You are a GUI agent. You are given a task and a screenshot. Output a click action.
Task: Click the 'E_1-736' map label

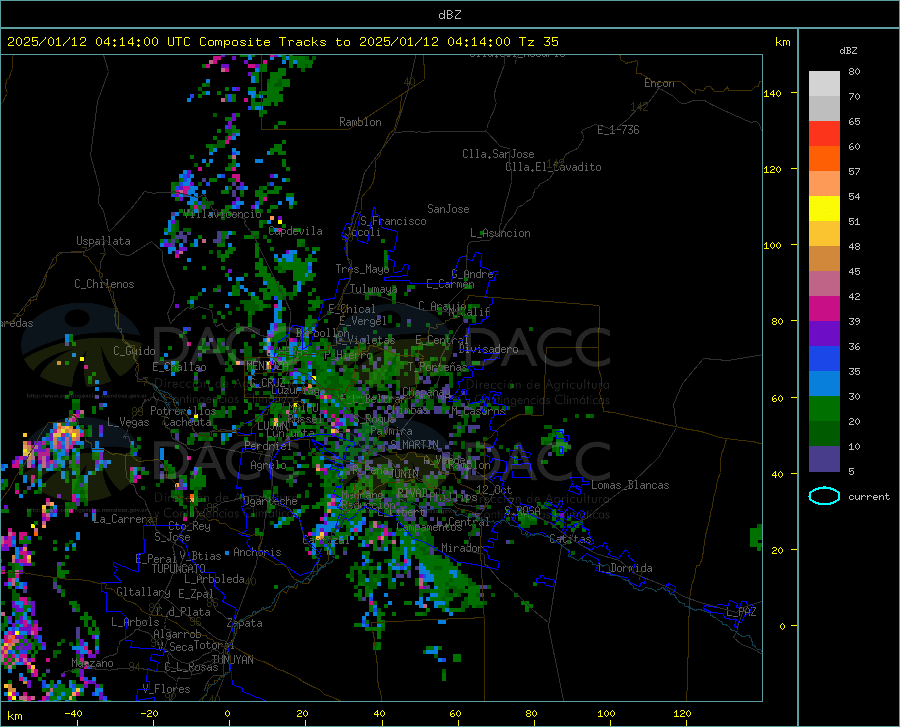click(618, 130)
